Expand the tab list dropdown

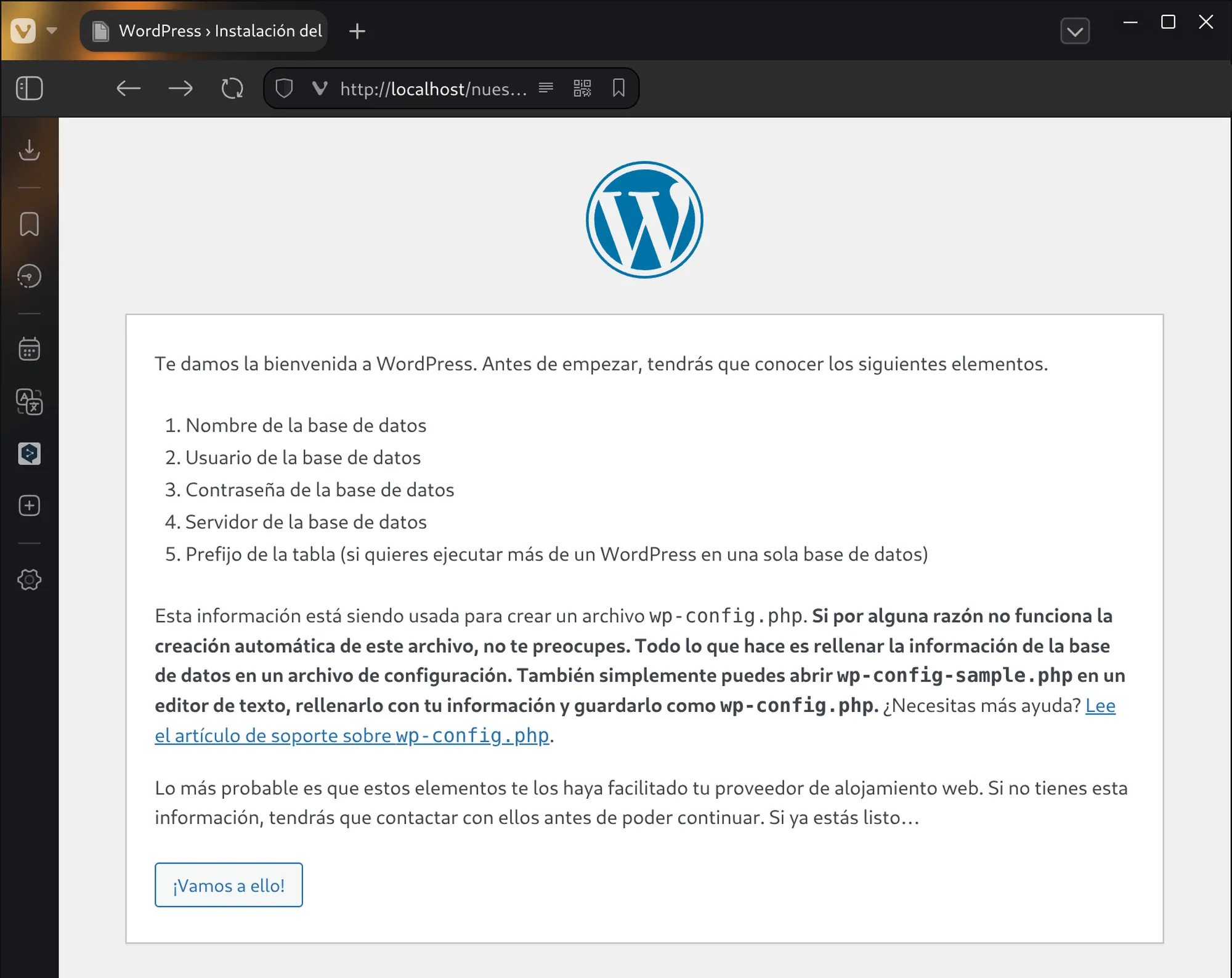coord(1075,31)
